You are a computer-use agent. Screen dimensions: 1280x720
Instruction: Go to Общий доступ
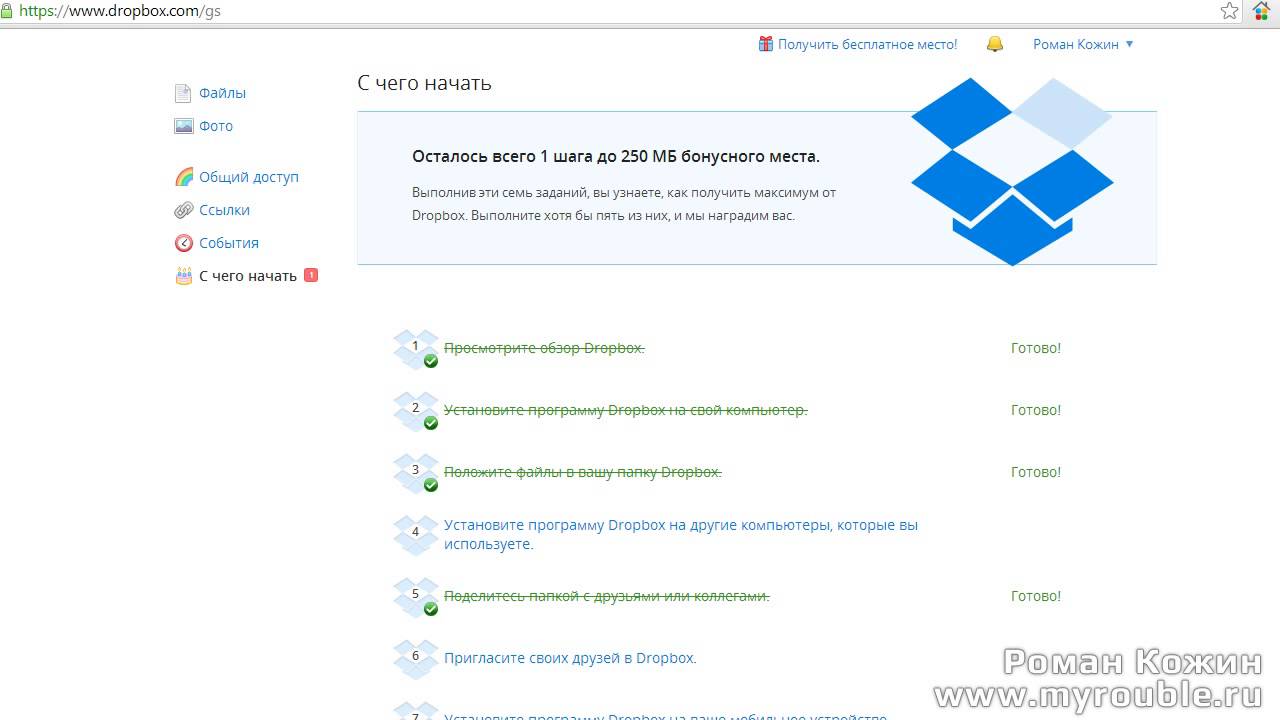click(x=249, y=177)
